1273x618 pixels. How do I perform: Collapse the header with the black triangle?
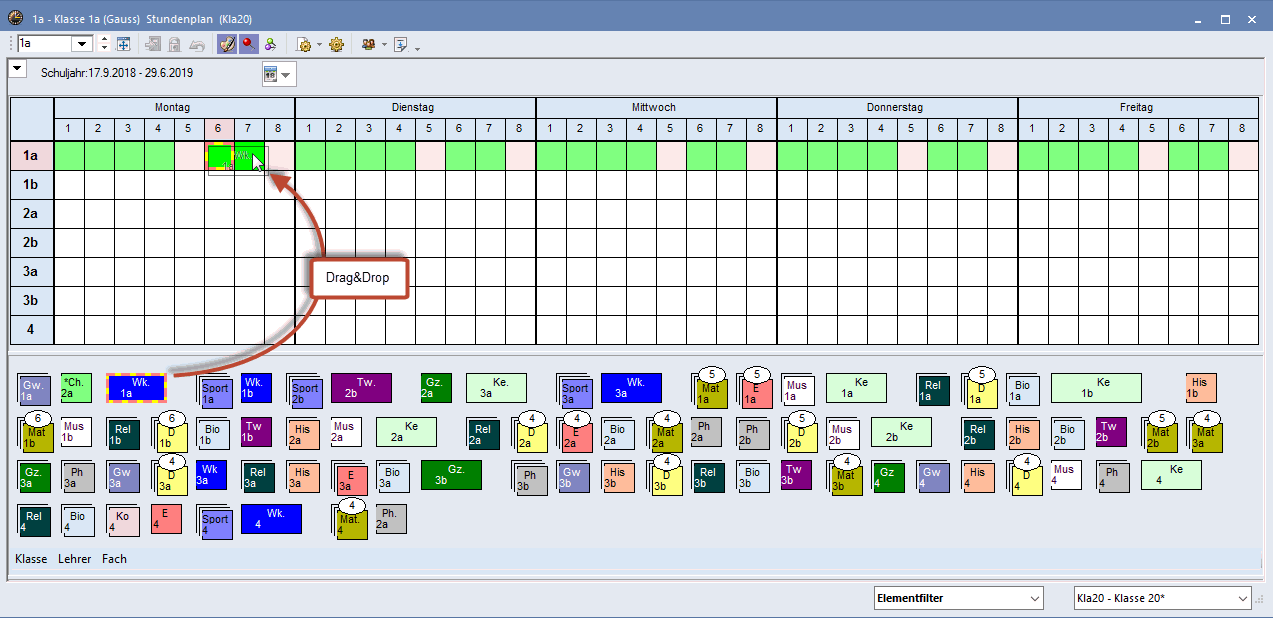coord(17,68)
